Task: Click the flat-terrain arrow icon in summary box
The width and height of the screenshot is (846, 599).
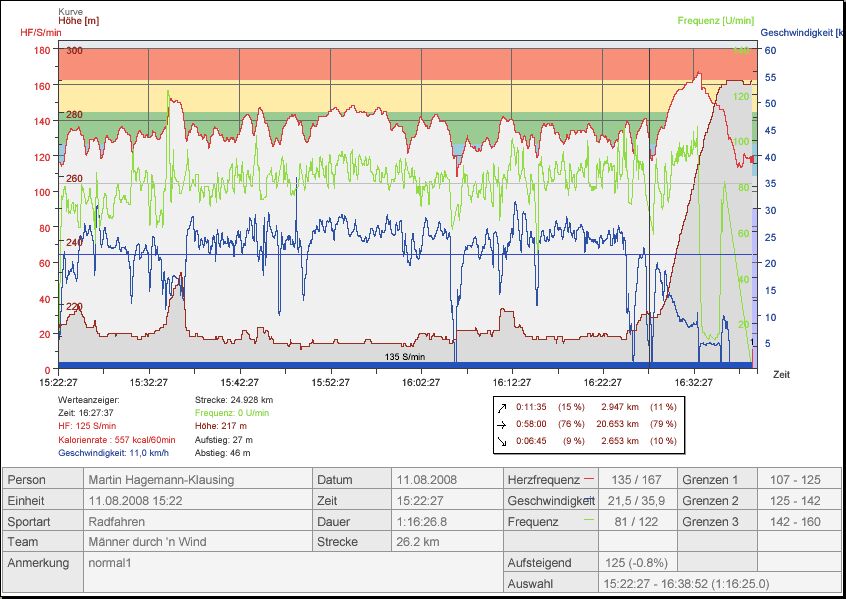Action: tap(502, 424)
